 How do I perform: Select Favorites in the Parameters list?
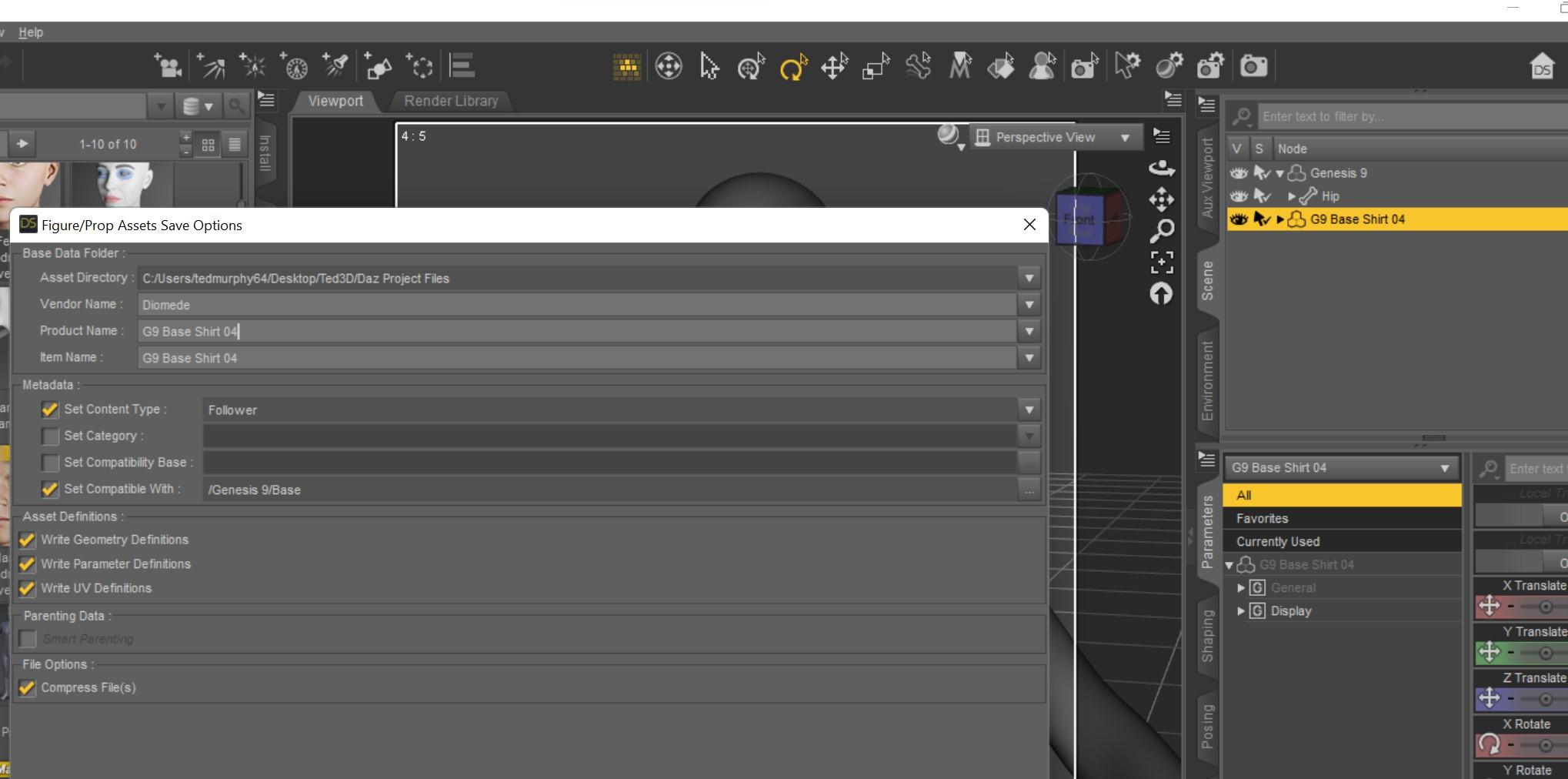pos(1343,519)
